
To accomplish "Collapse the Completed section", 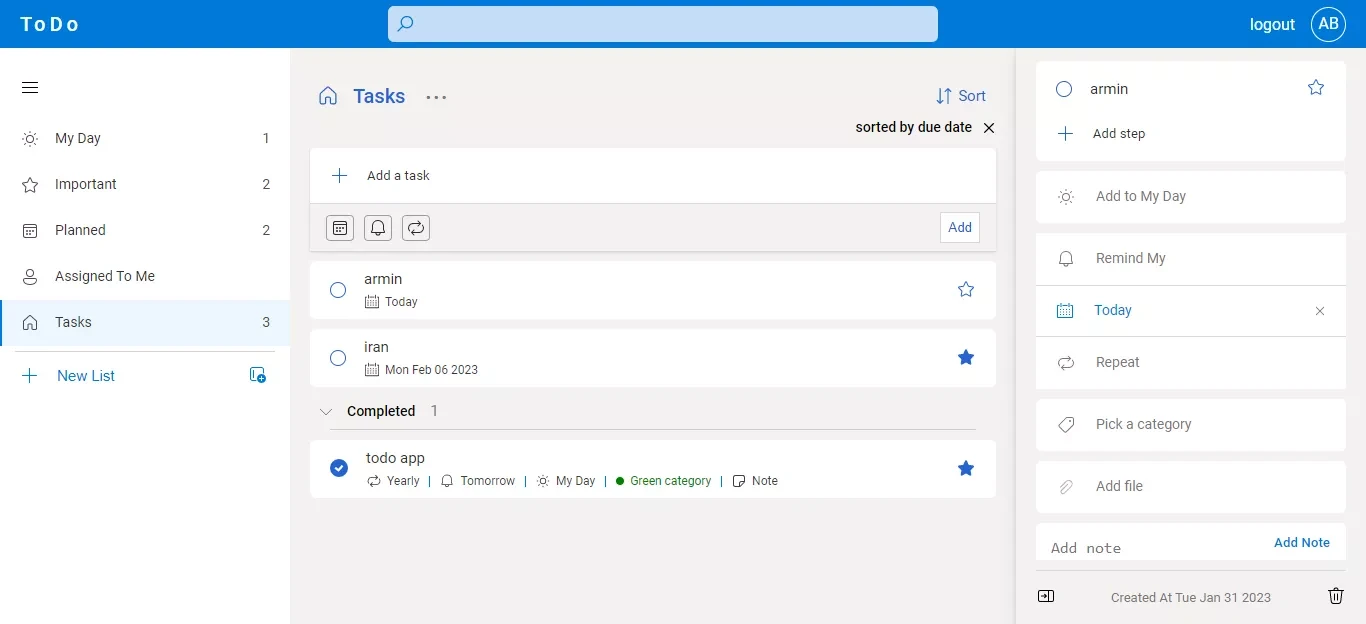I will (x=325, y=411).
